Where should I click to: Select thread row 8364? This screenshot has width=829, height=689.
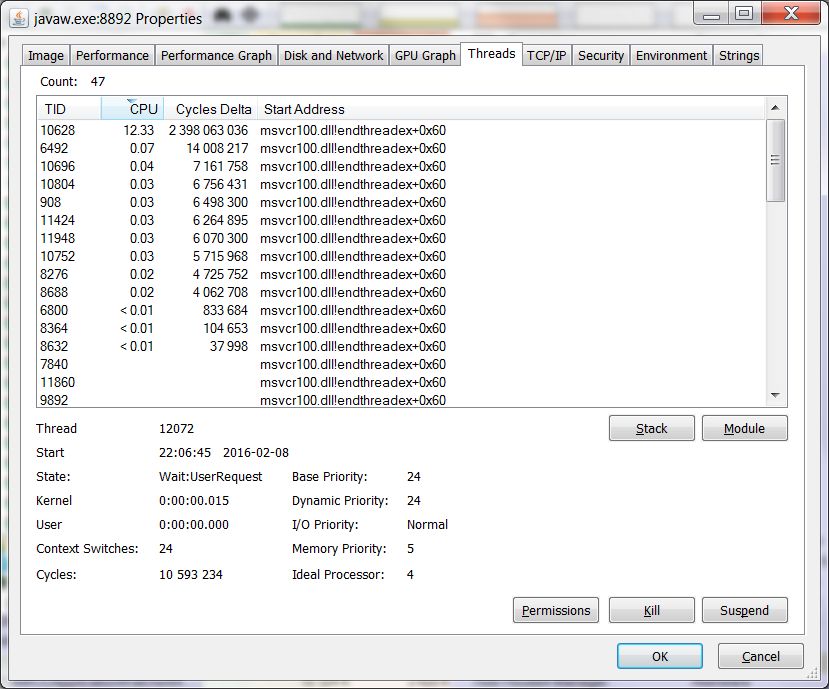tap(401, 328)
